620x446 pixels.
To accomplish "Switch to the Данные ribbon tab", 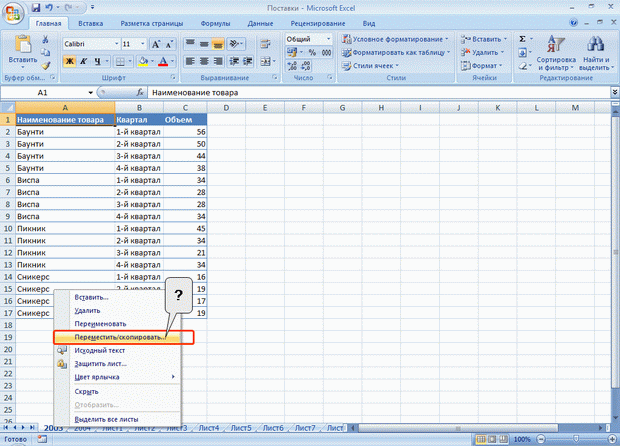I will (x=260, y=23).
